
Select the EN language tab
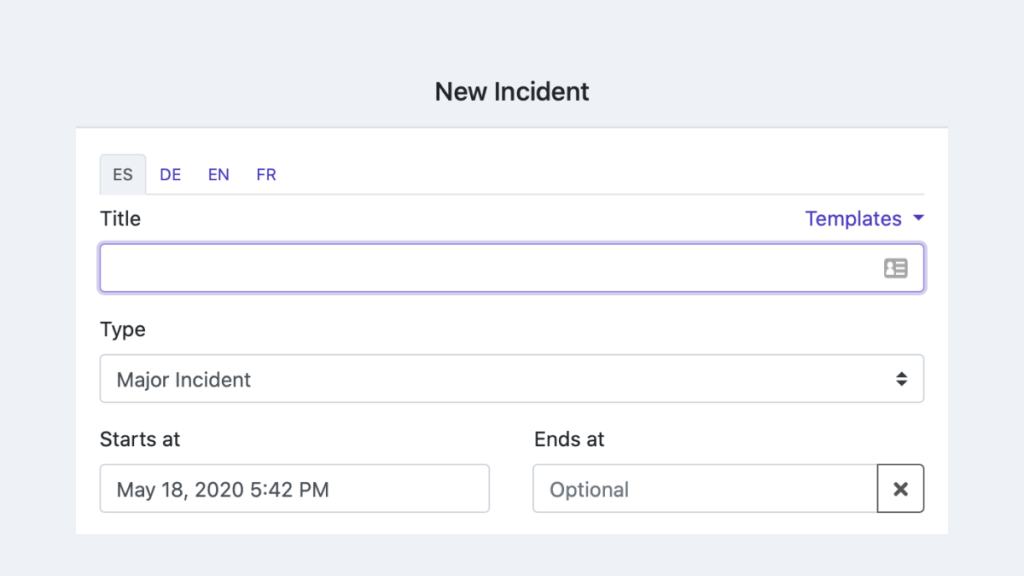[218, 174]
